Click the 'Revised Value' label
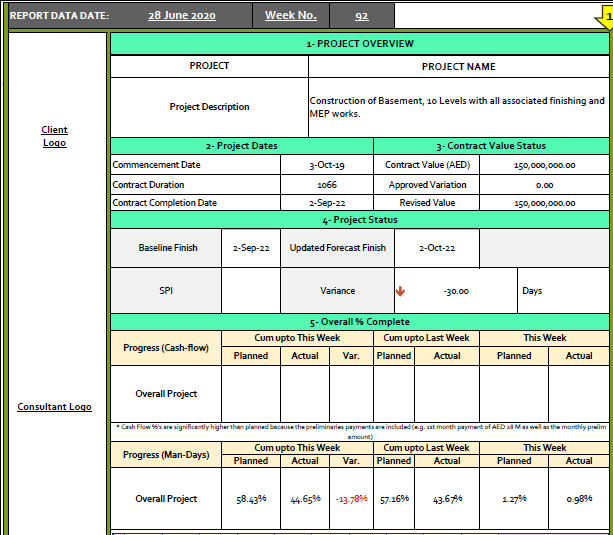The height and width of the screenshot is (535, 613). (427, 203)
